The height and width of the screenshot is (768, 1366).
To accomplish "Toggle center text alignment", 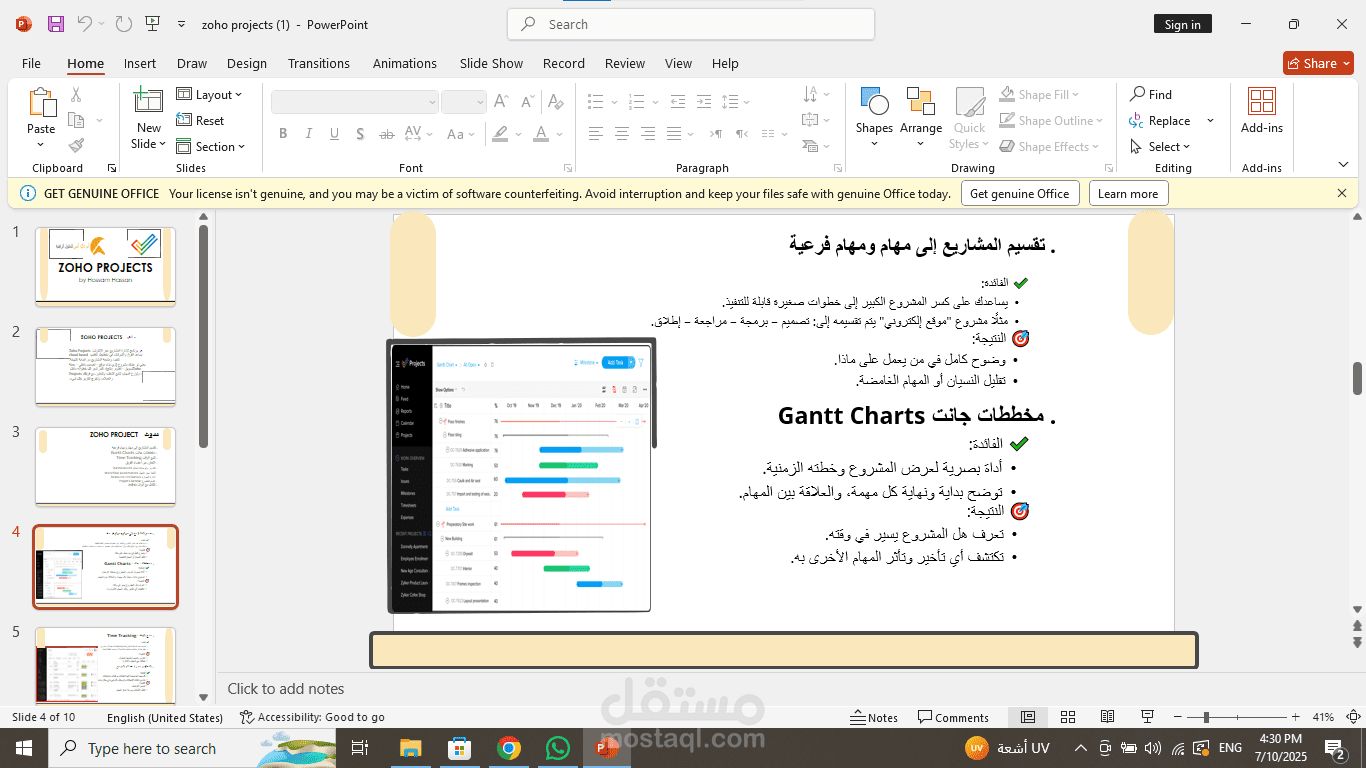I will (622, 134).
